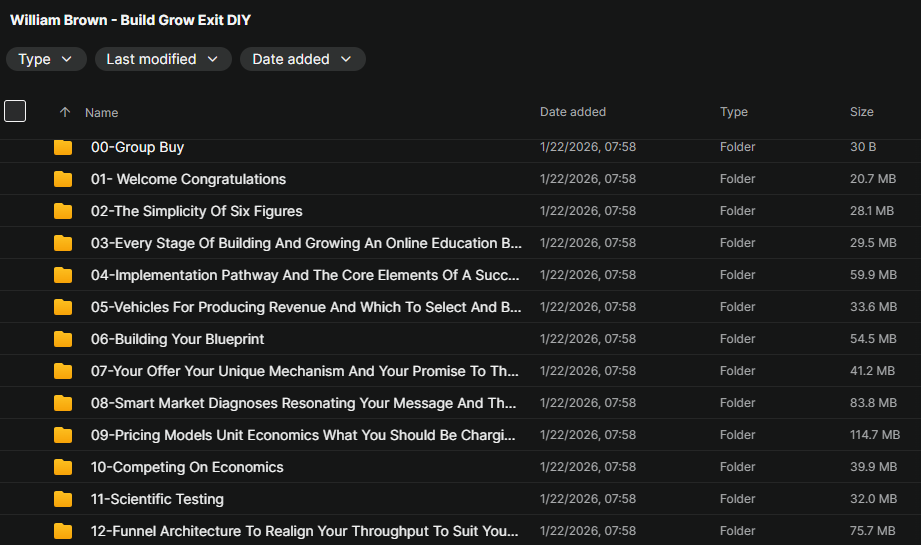
Task: Click folder icon for 00-Group Buy
Action: pos(63,148)
